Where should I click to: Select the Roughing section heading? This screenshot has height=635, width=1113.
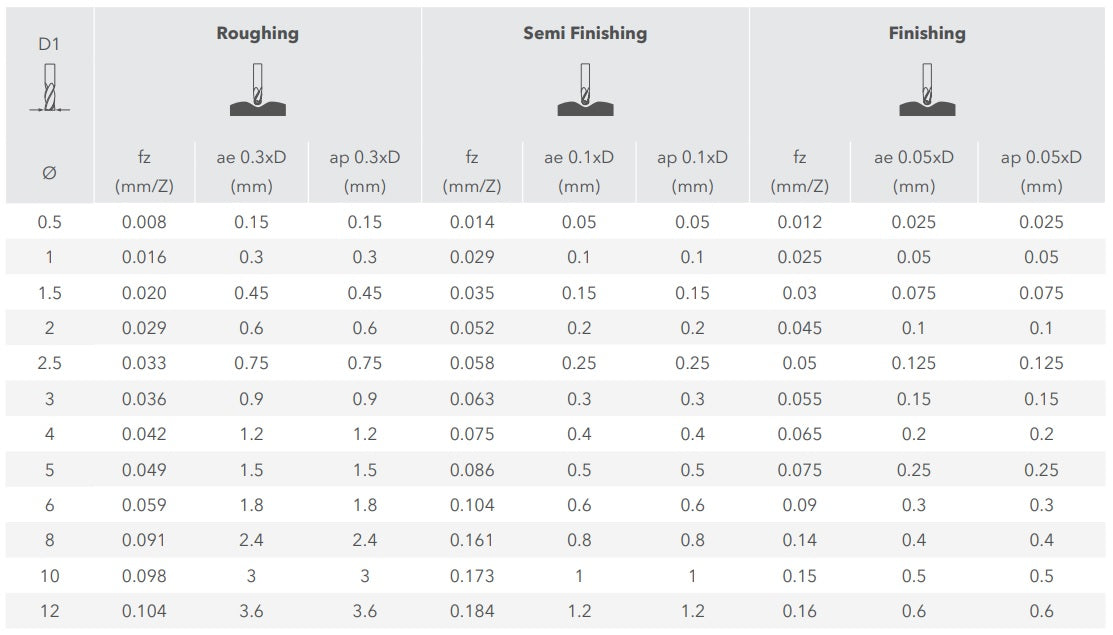click(257, 33)
